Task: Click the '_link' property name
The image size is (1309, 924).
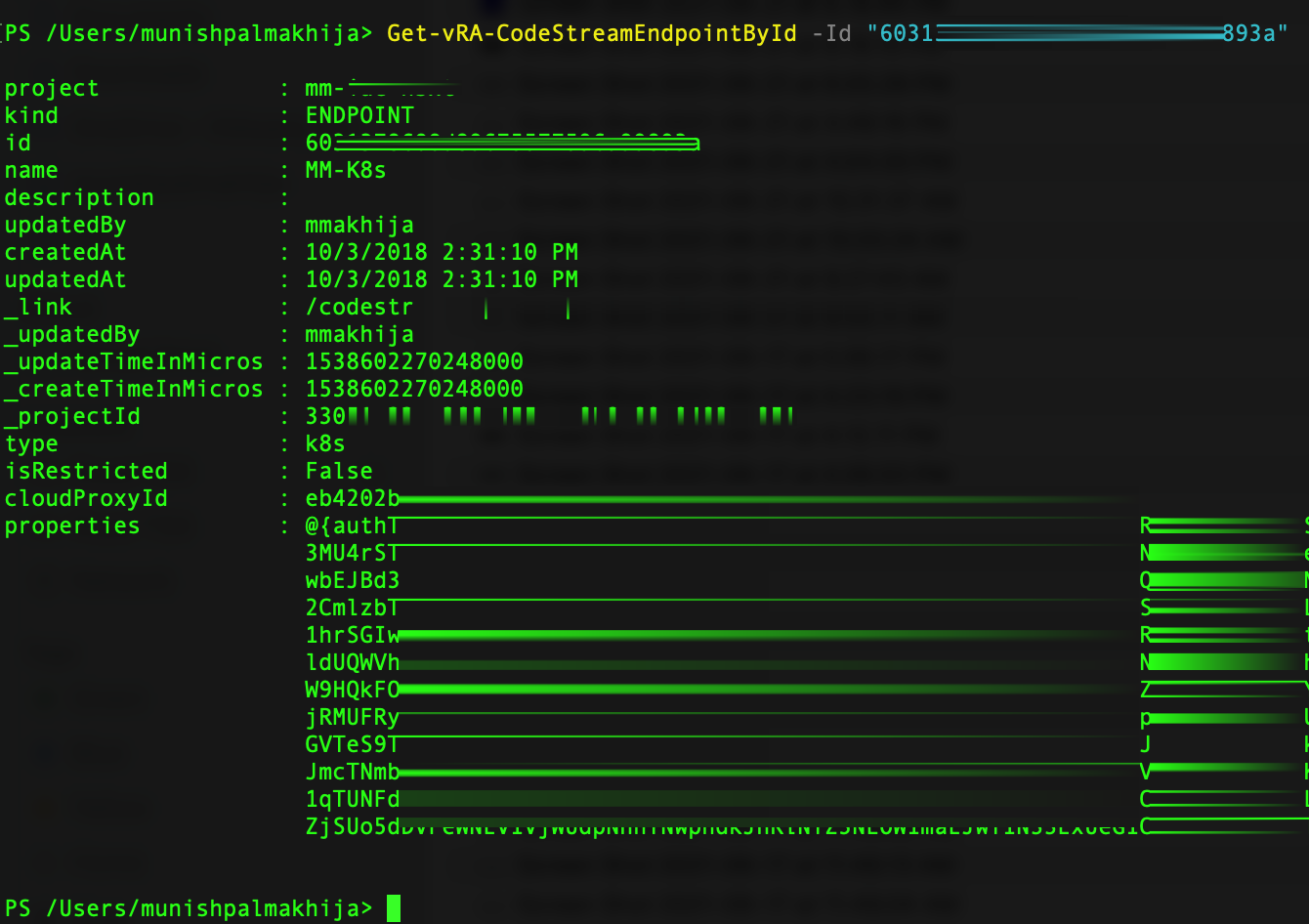Action: [38, 307]
